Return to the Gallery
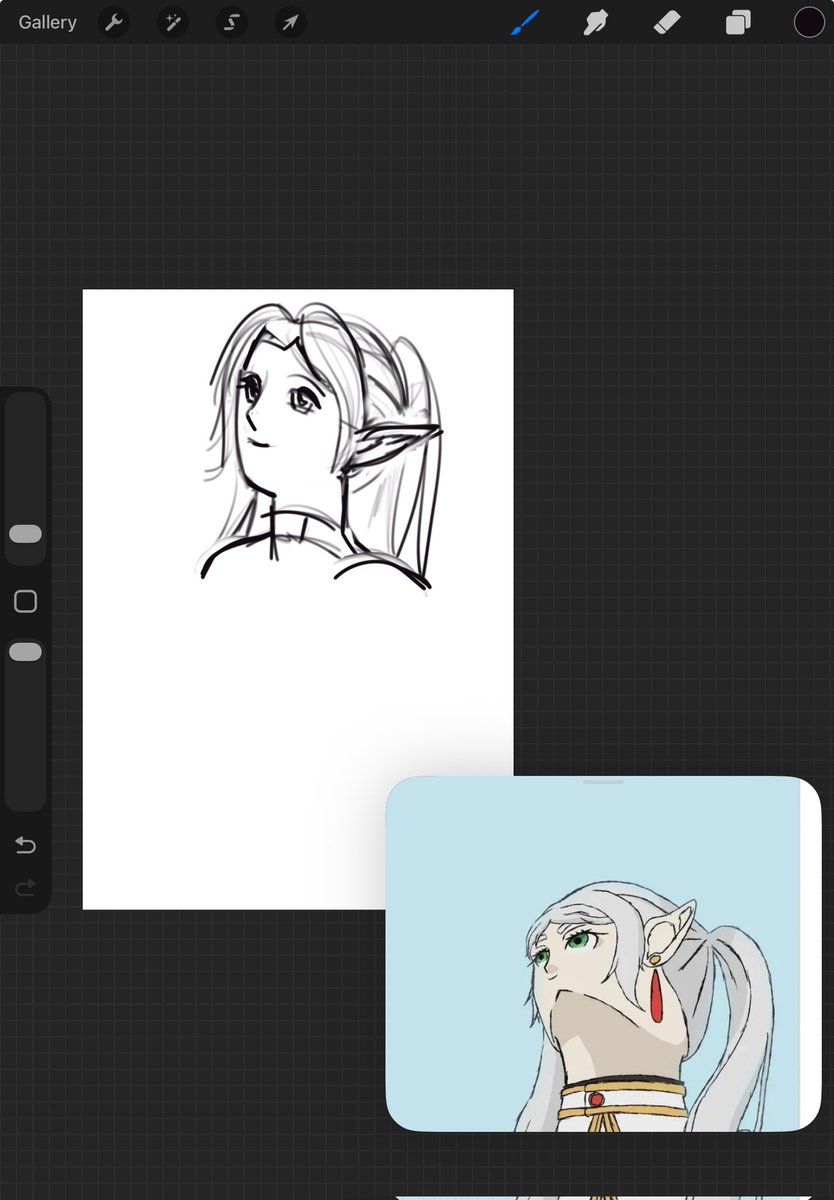The width and height of the screenshot is (834, 1200). [x=46, y=21]
